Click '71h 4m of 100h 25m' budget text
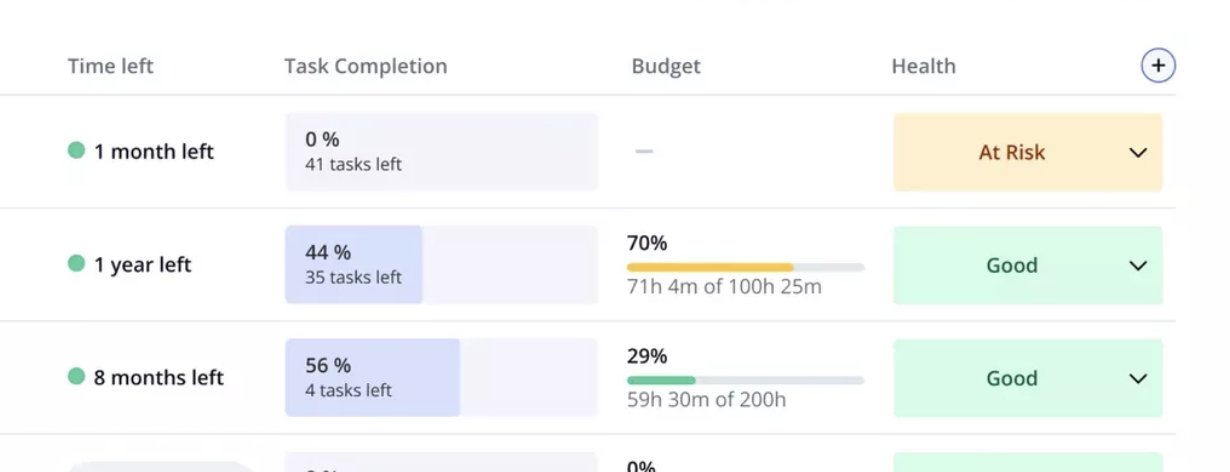The height and width of the screenshot is (472, 1230). [724, 288]
